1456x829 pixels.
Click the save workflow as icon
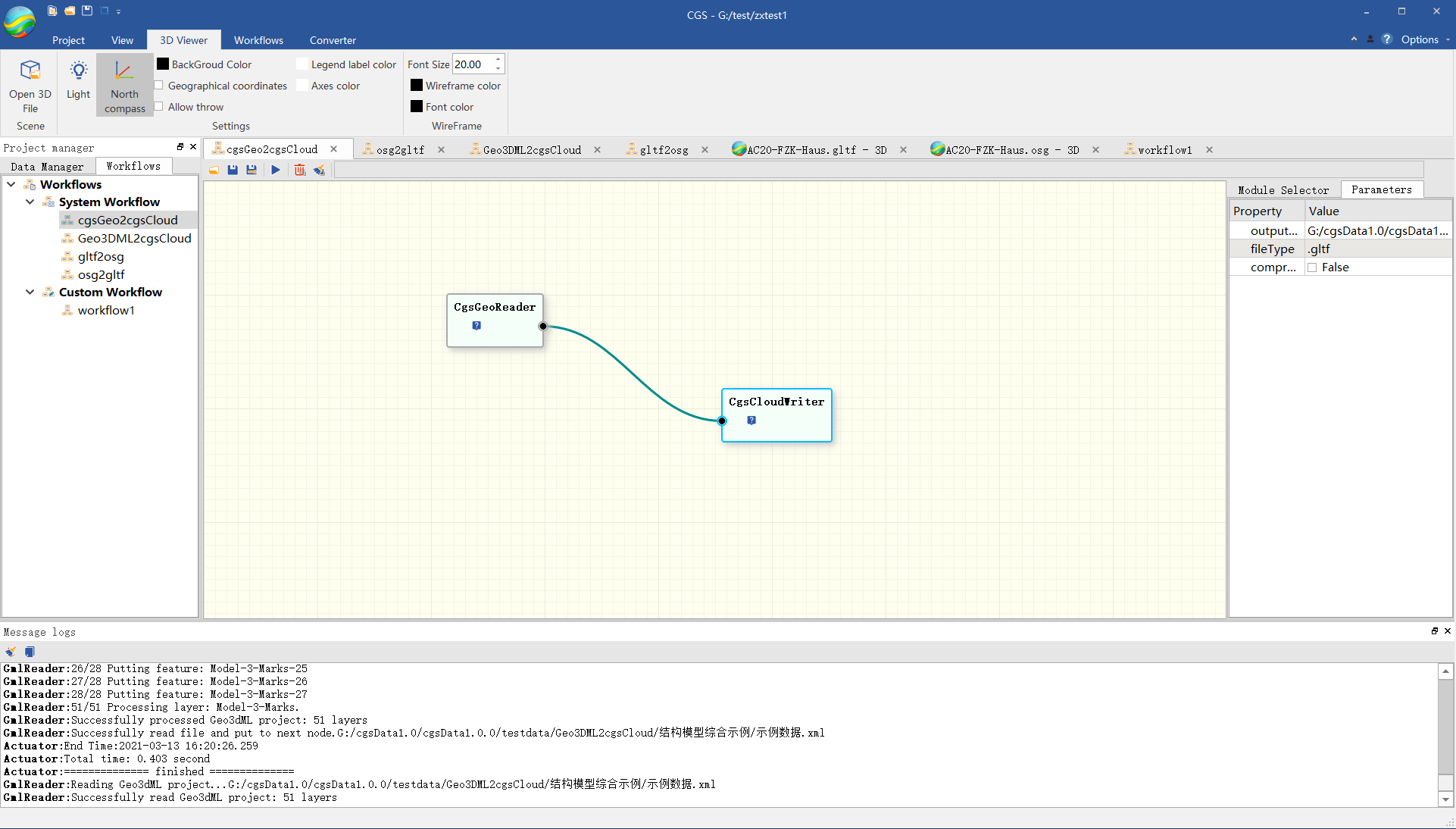(x=252, y=170)
